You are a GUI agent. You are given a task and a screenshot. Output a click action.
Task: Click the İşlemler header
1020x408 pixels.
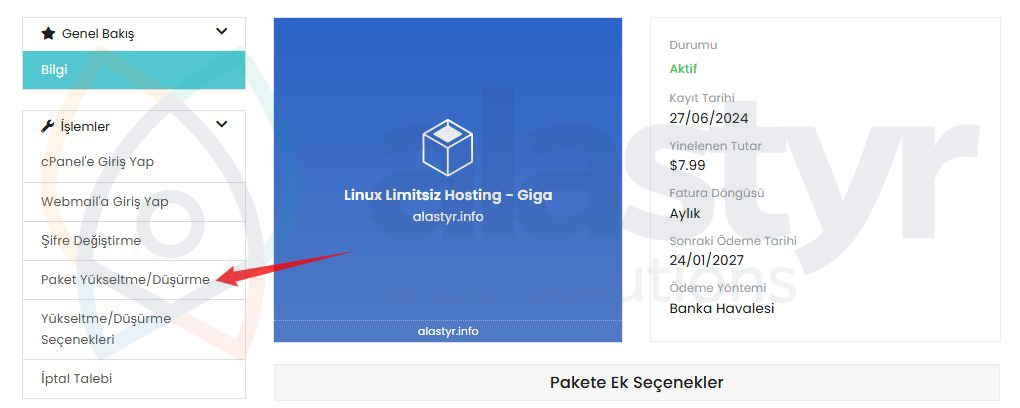click(x=134, y=126)
